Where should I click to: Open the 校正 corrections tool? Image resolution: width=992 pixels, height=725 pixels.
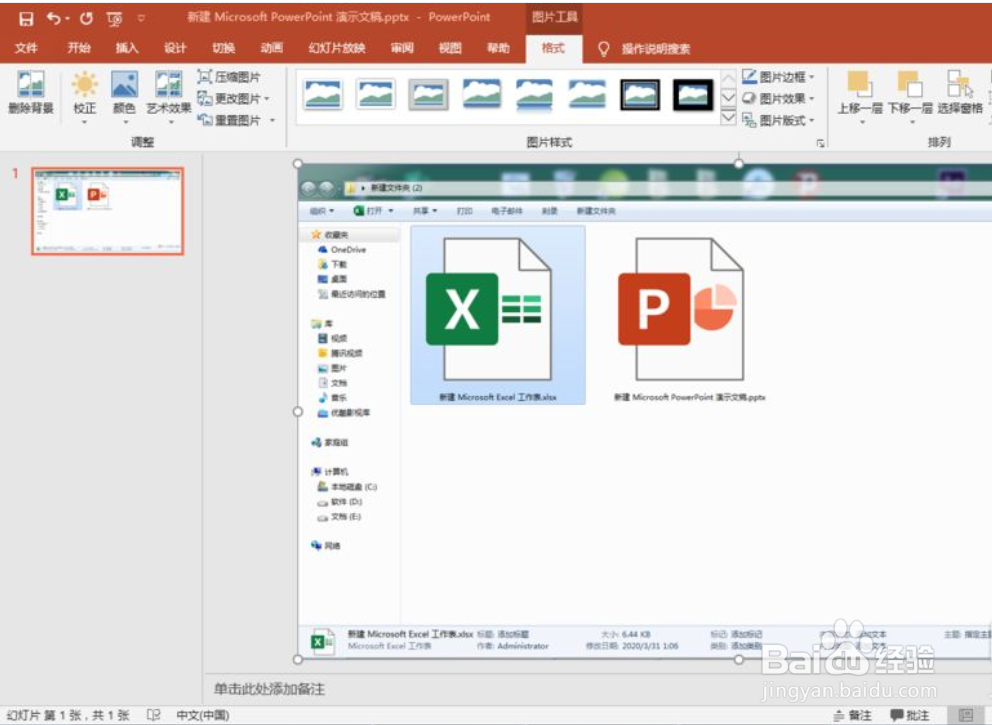click(x=84, y=97)
